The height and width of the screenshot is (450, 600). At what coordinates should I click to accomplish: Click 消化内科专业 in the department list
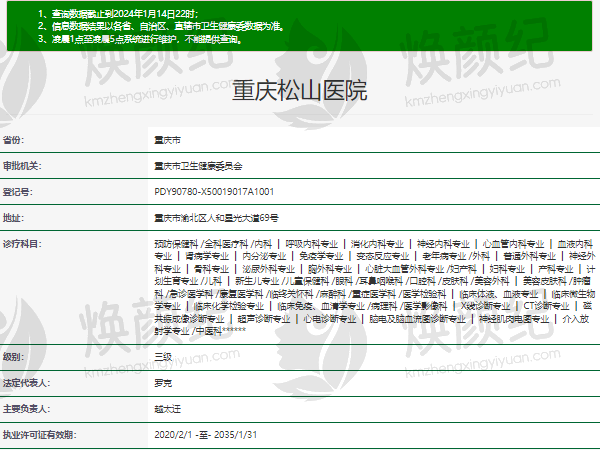(377, 244)
